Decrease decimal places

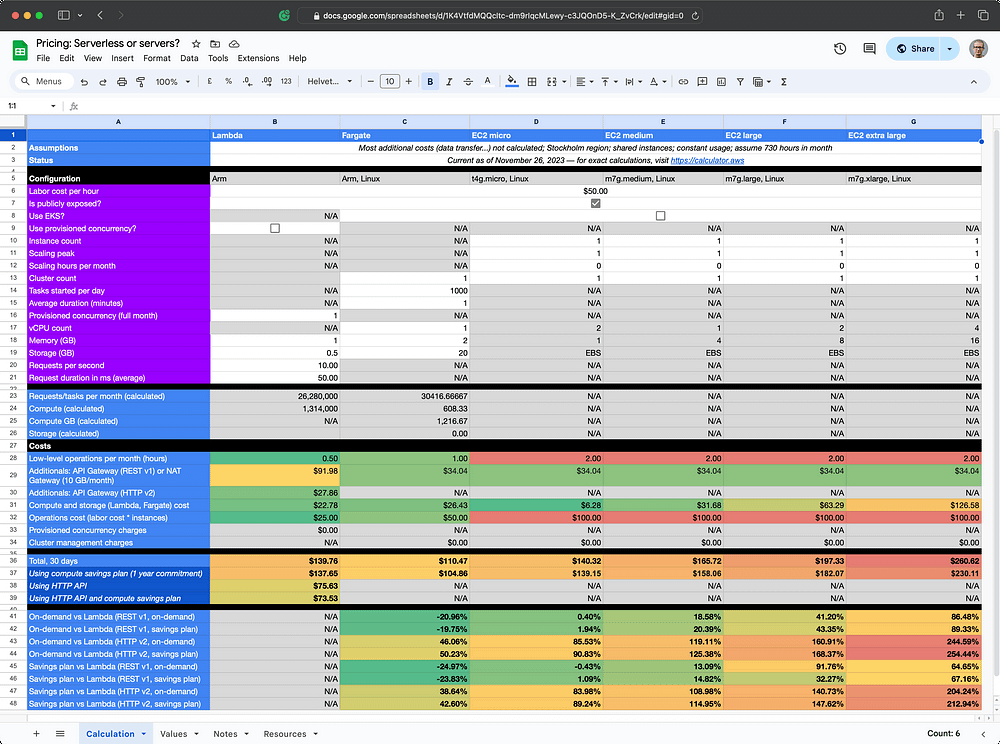coord(247,82)
